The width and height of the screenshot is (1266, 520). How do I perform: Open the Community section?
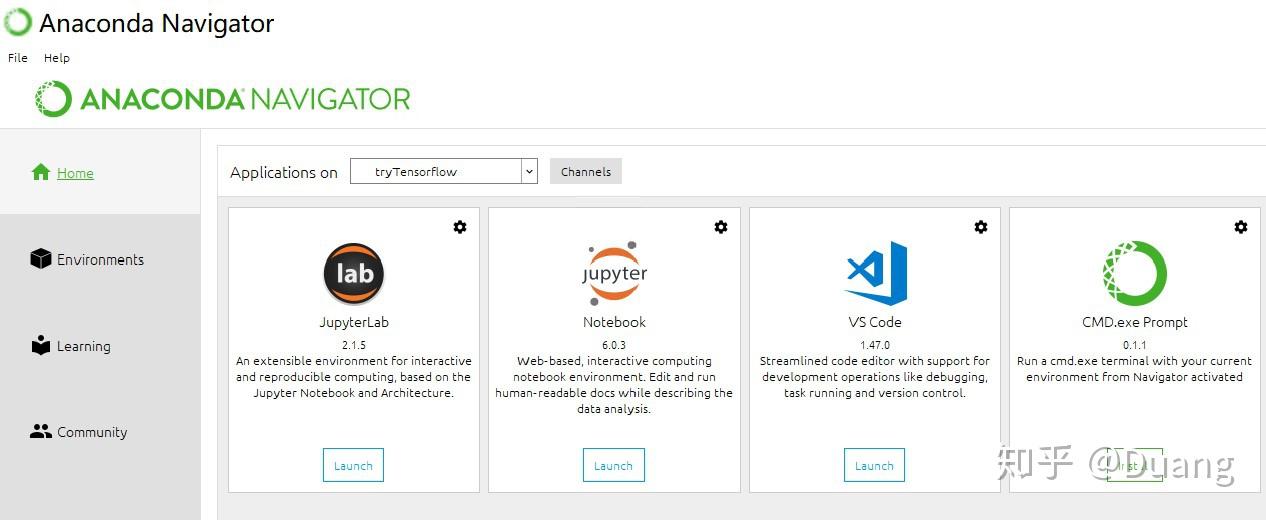click(91, 433)
